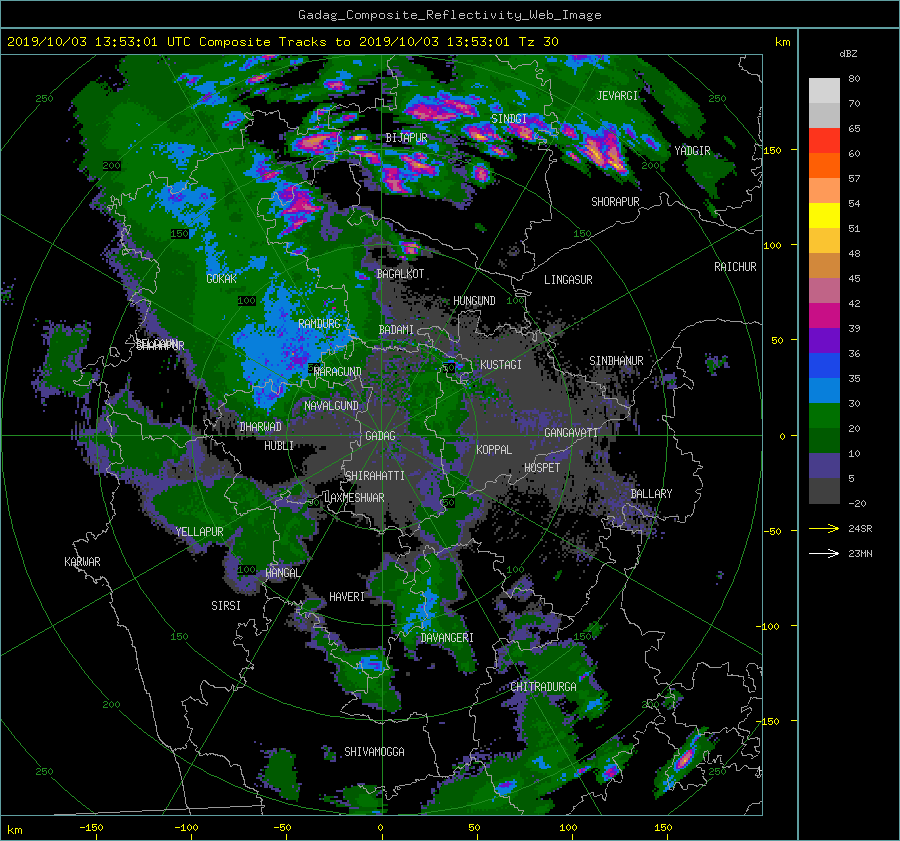Click the DHARWAD city label

pos(261,427)
